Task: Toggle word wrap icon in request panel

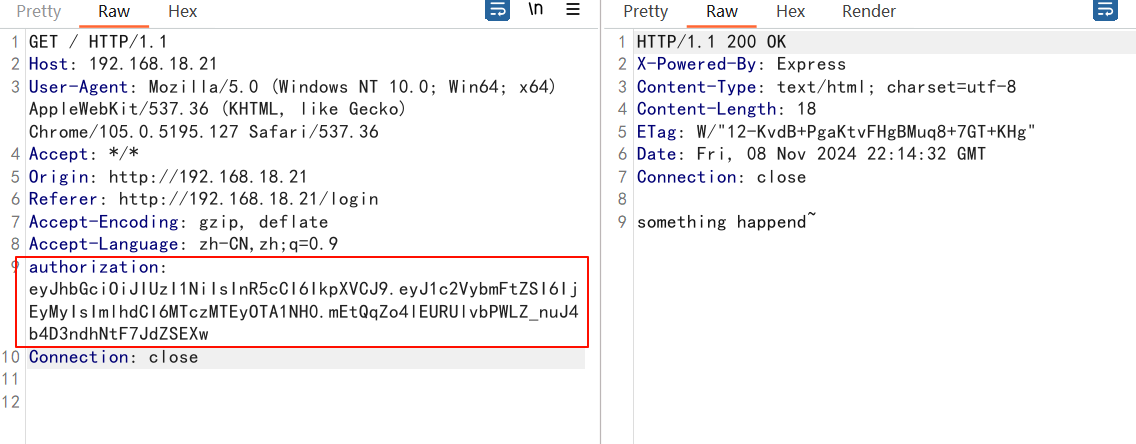Action: point(498,11)
